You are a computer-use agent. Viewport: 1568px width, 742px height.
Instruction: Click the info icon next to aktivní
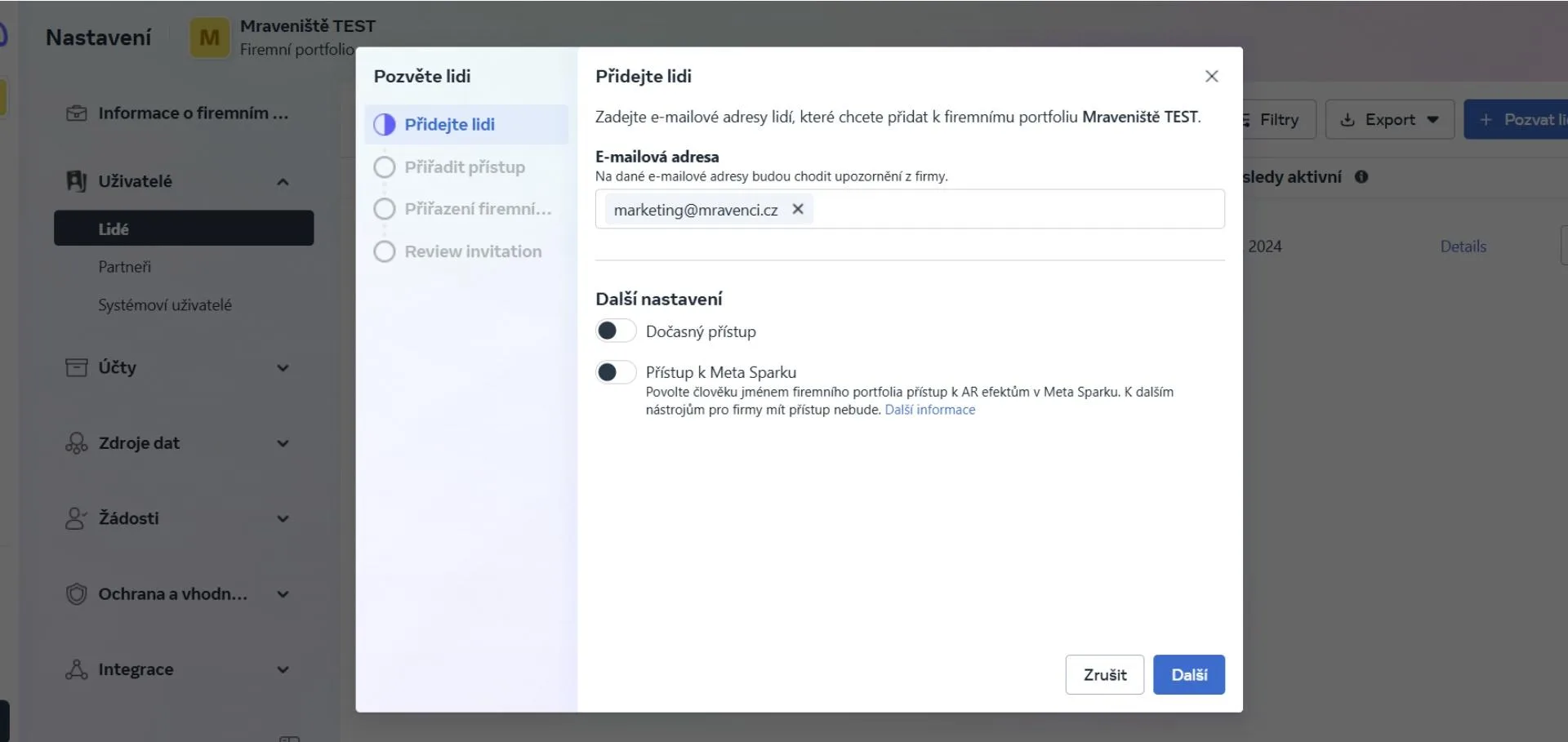point(1361,176)
